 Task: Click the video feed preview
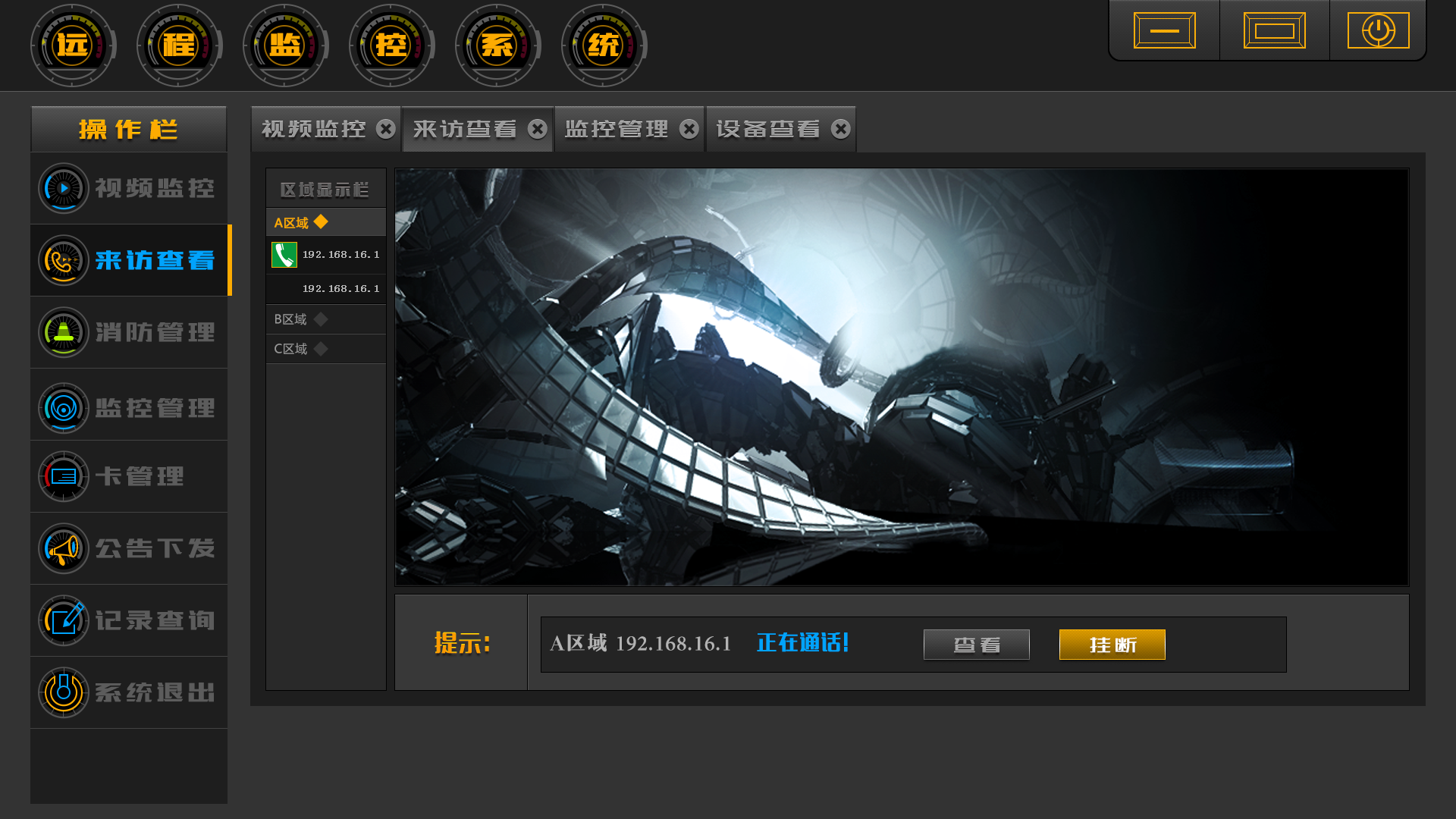[x=902, y=377]
